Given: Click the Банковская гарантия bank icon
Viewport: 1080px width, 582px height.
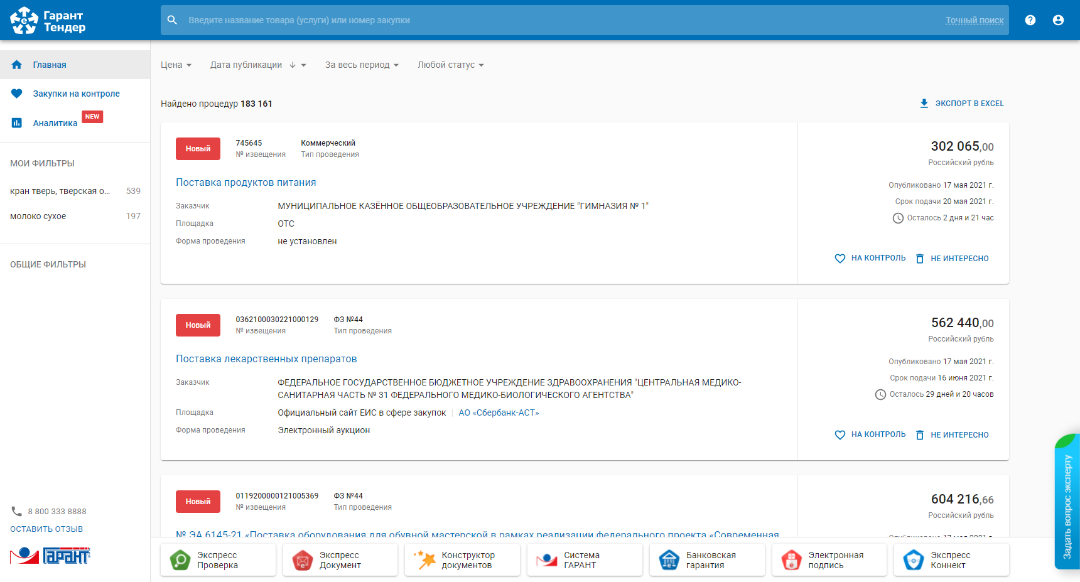Looking at the screenshot, I should (x=669, y=560).
